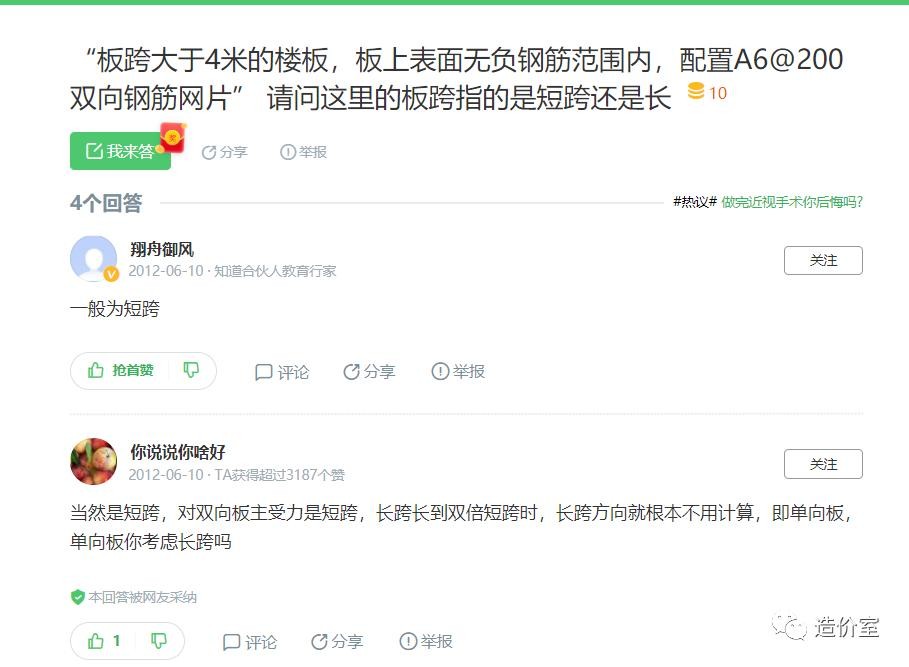The height and width of the screenshot is (667, 909).
Task: Report the first answer 一般为短跨
Action: 458,371
